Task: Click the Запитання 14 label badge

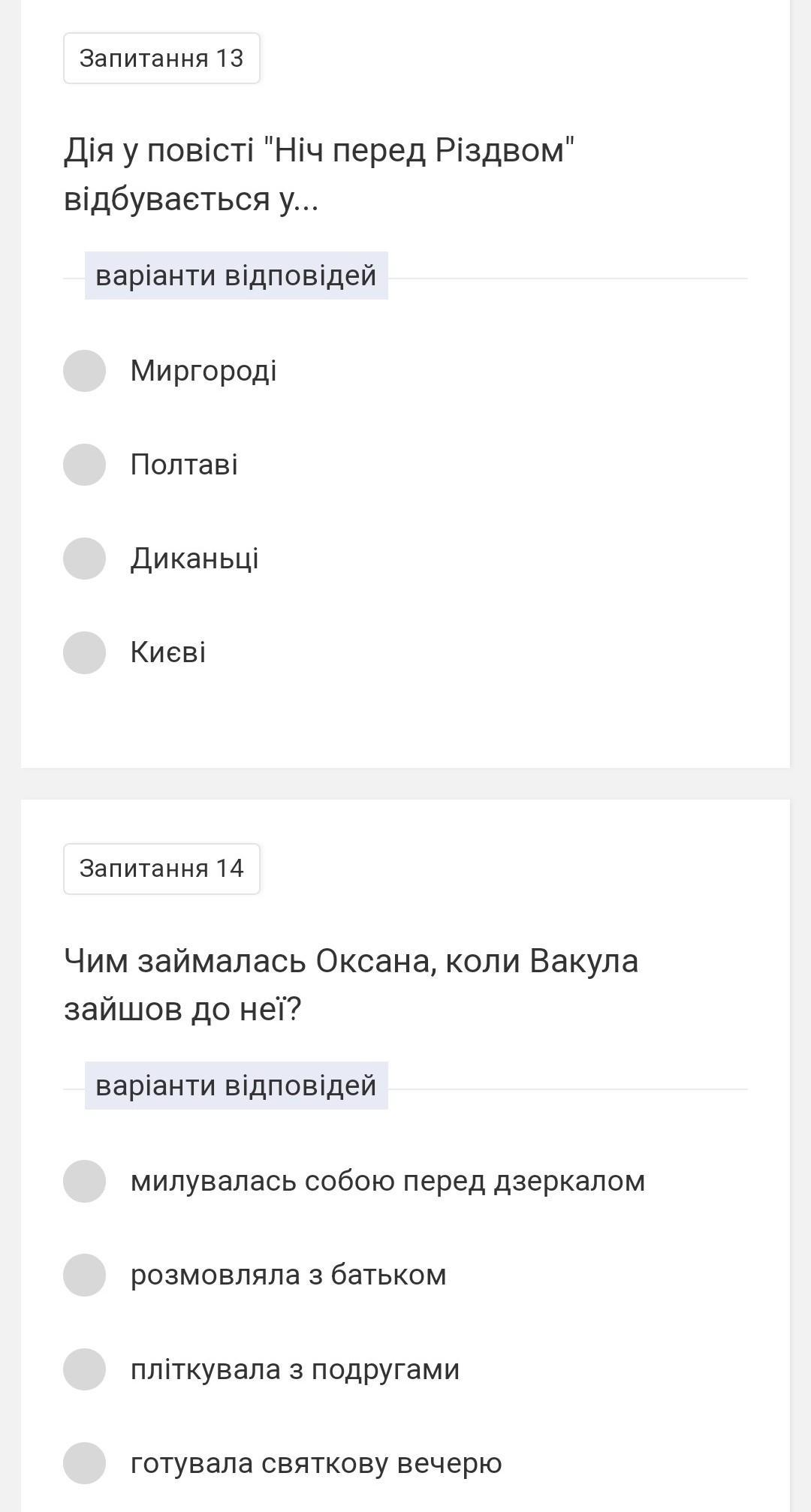Action: click(x=161, y=869)
